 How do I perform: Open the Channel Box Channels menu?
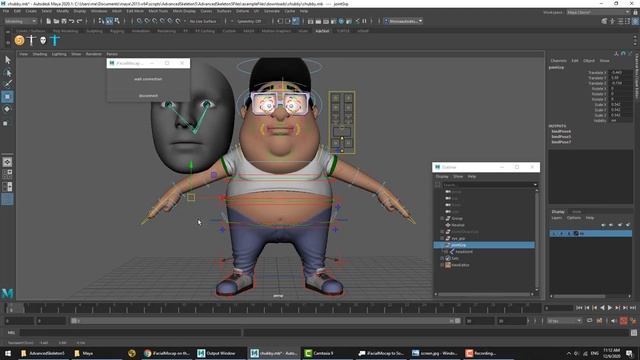[558, 60]
